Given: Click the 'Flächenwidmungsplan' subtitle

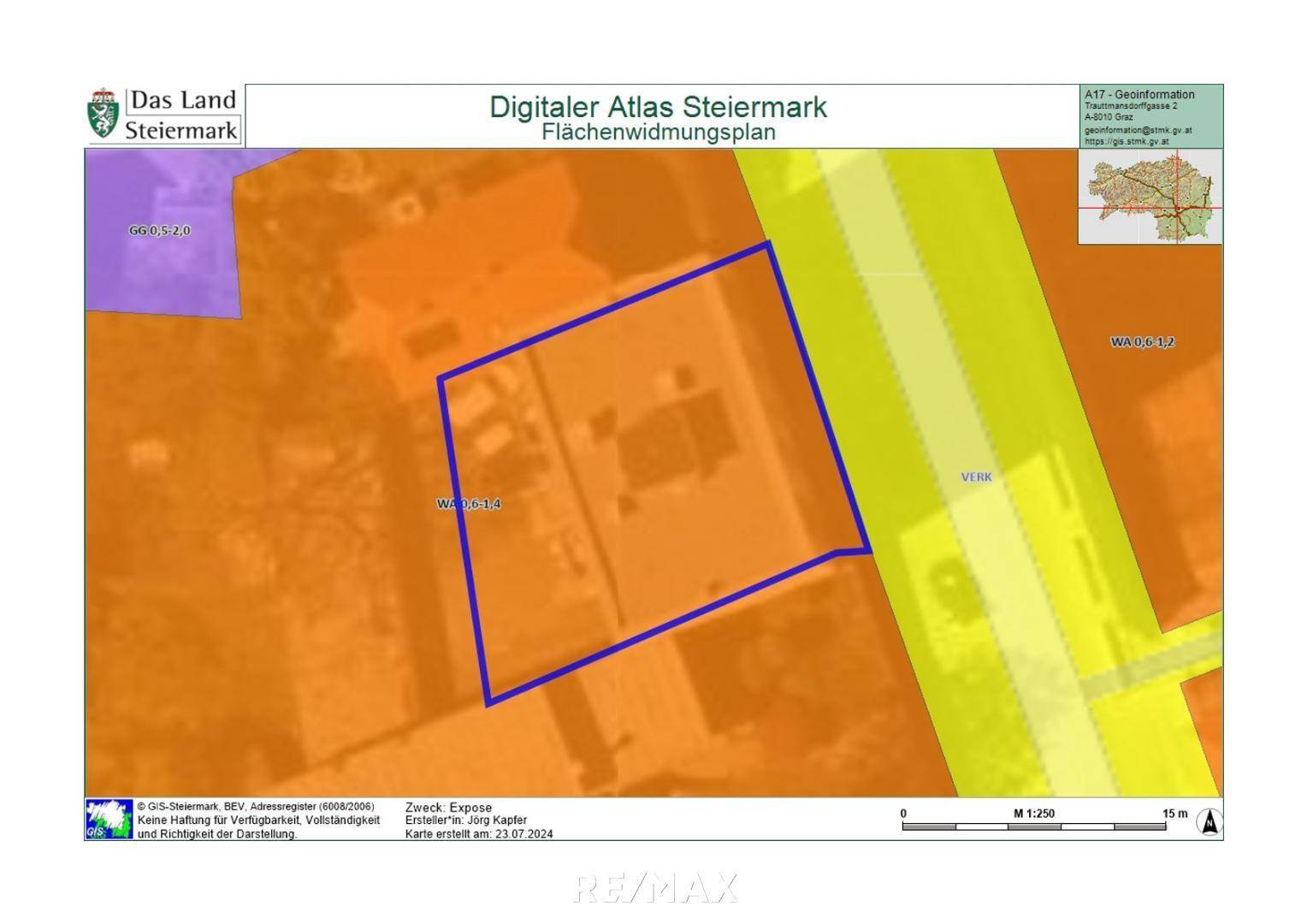Looking at the screenshot, I should 658,132.
